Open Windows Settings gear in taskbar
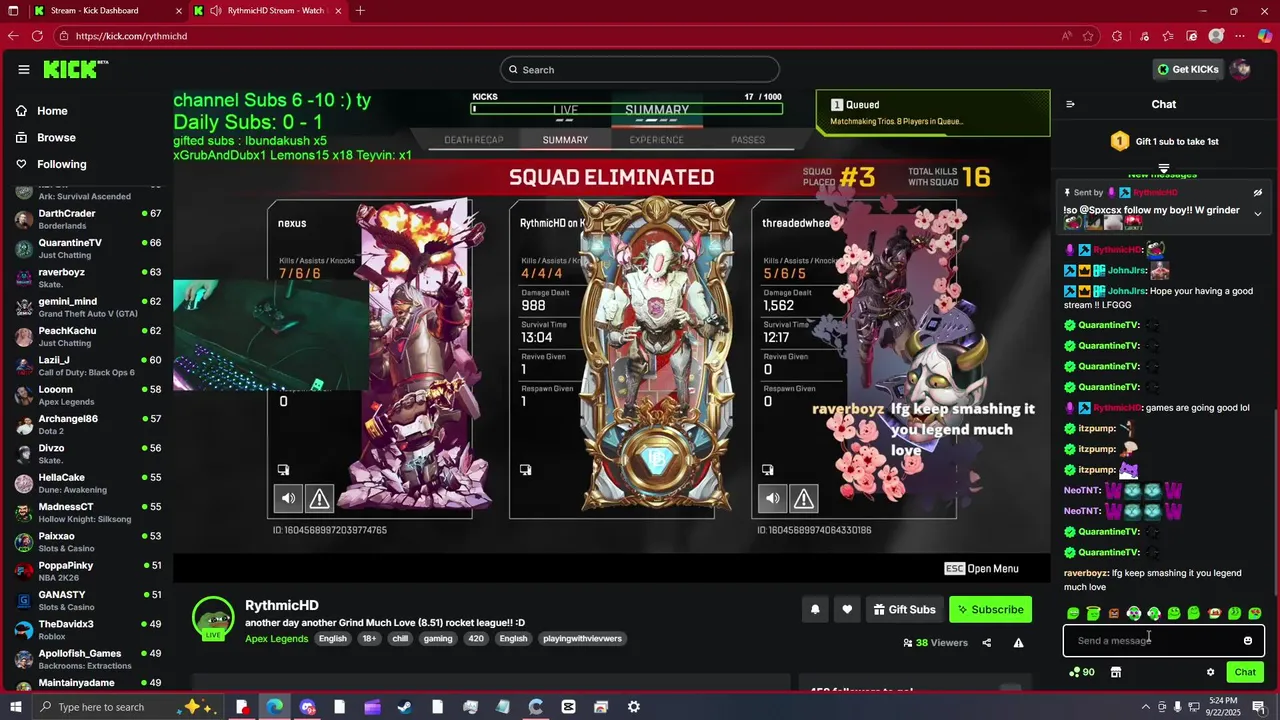Screen dimensions: 1280x720 coord(634,707)
